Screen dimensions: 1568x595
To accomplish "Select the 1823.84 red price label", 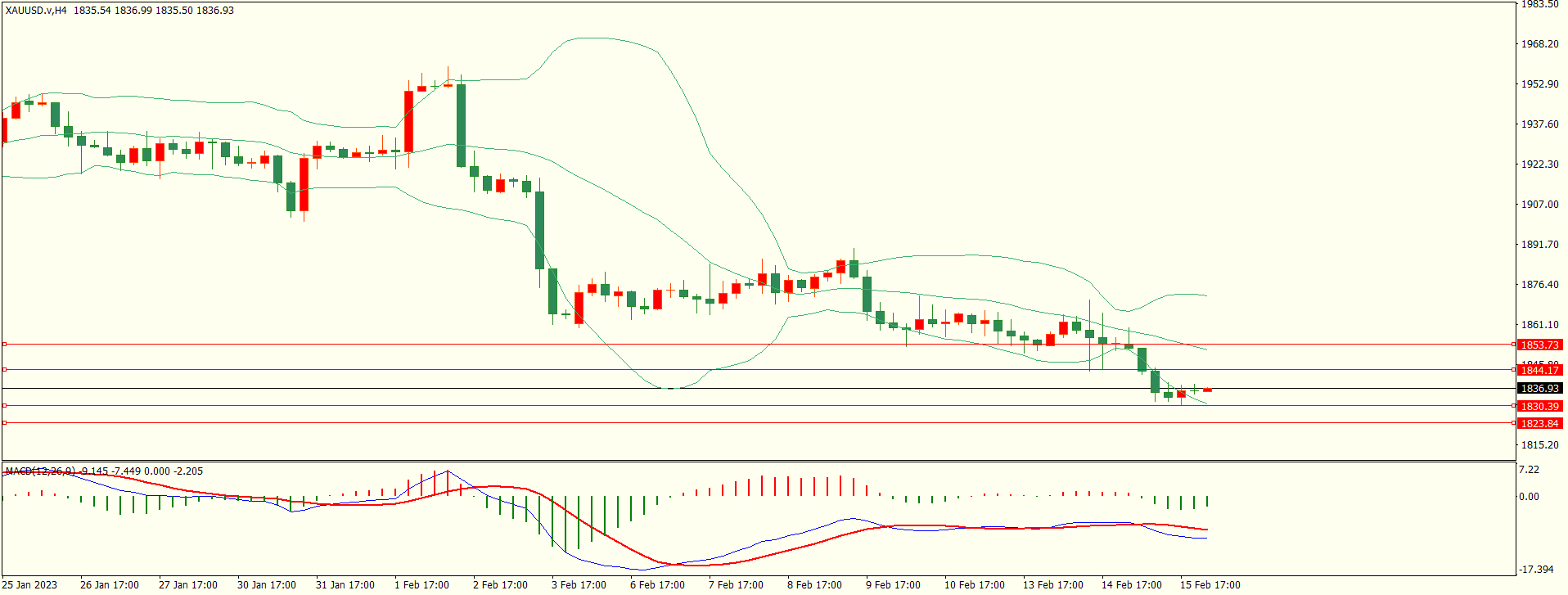I will (1539, 424).
